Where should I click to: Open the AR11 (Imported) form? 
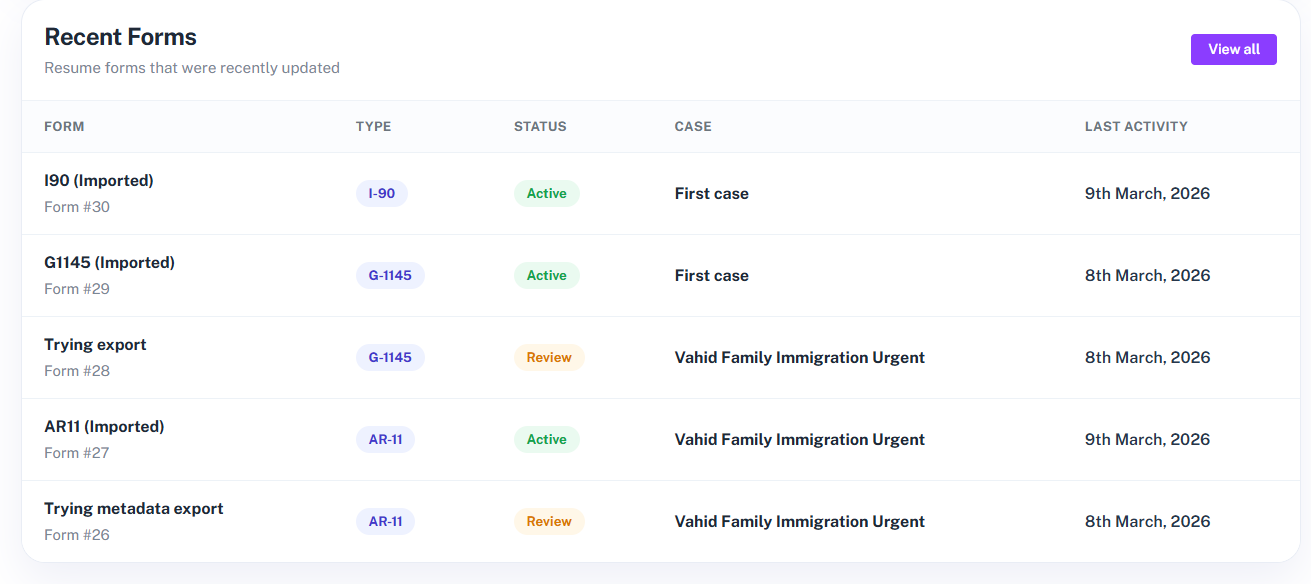click(104, 427)
